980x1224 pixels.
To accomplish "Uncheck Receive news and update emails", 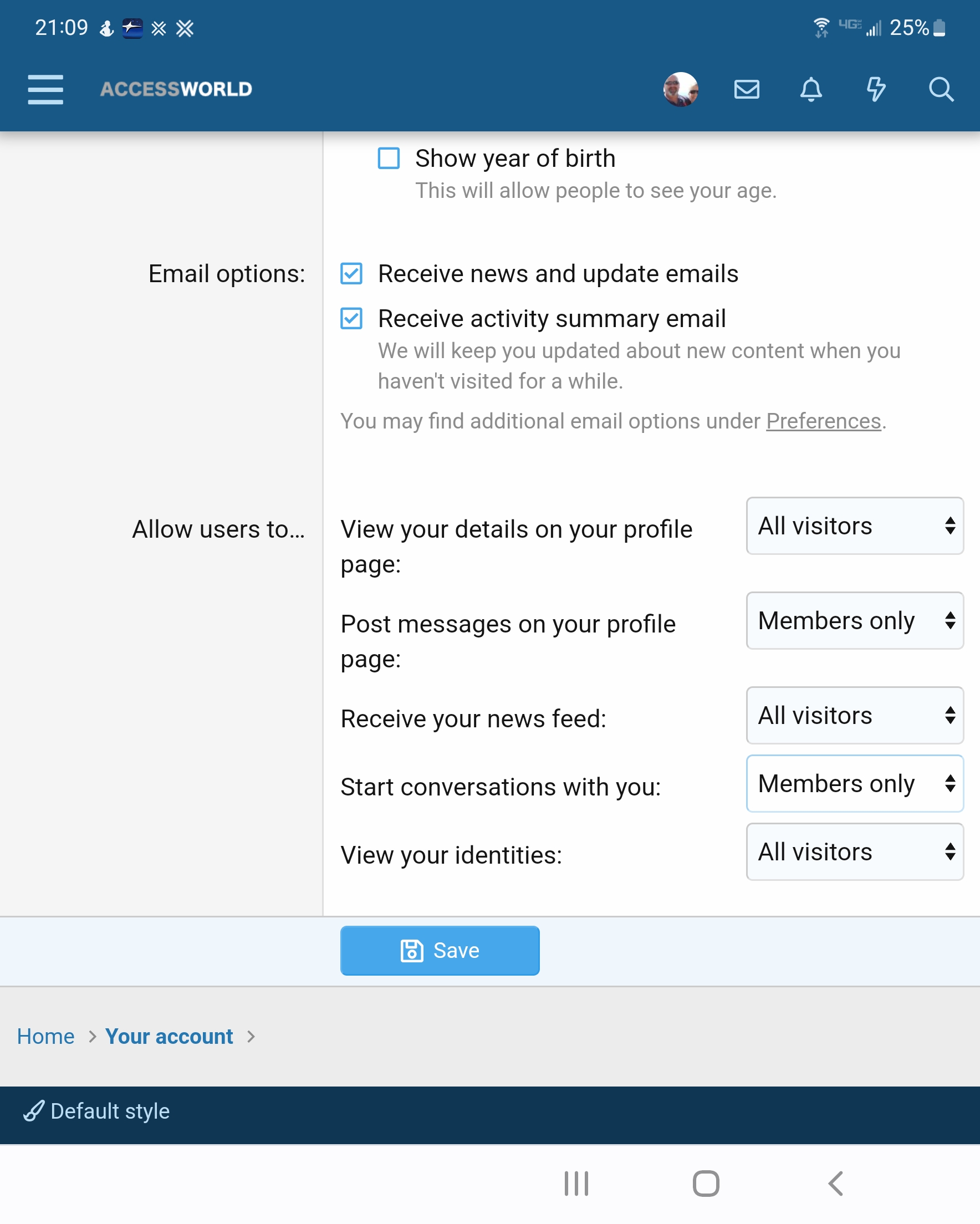I will (351, 274).
